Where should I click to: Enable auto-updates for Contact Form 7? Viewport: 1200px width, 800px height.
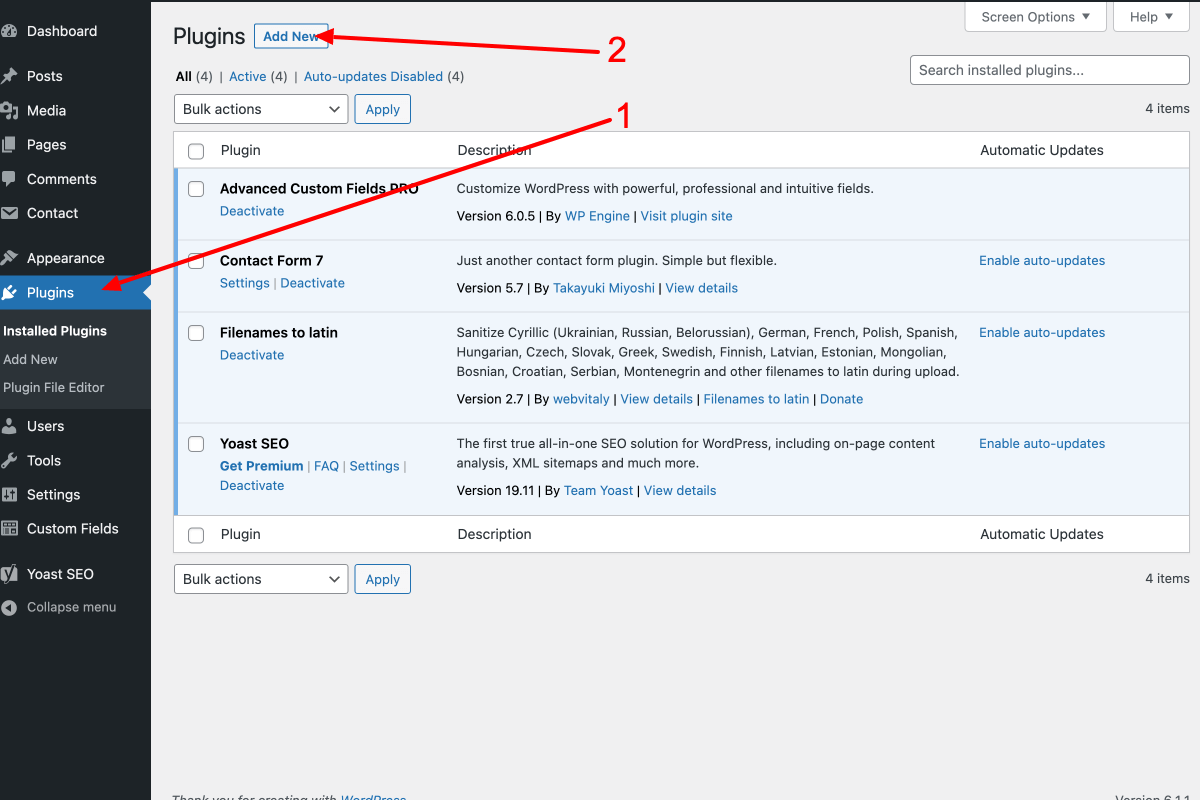click(x=1041, y=260)
